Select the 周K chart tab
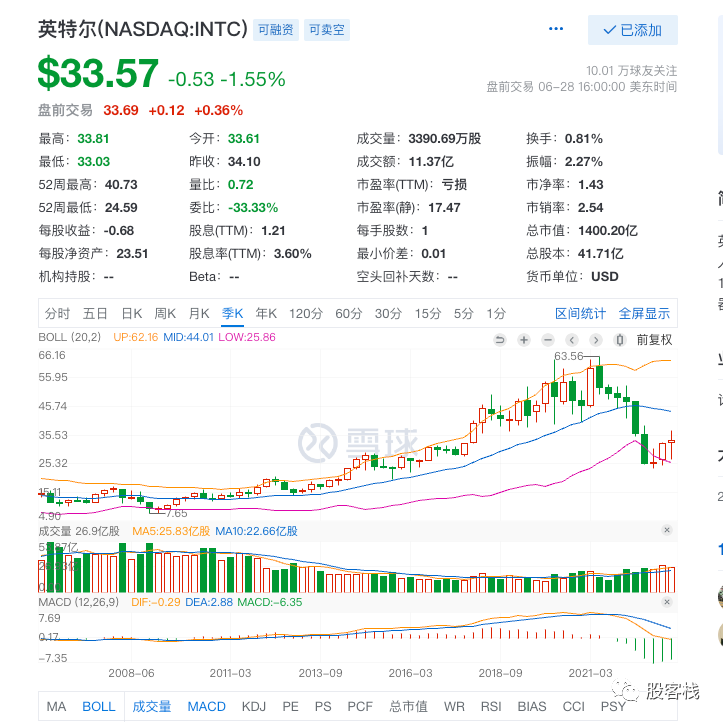723x723 pixels. 165,314
